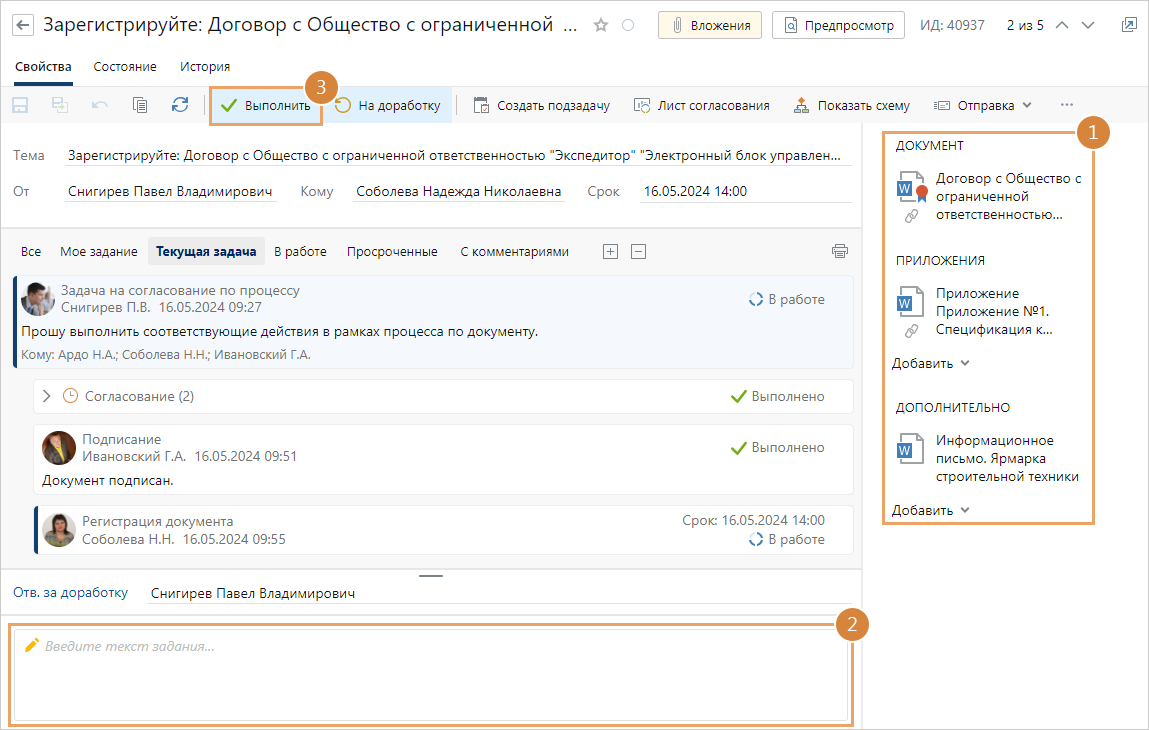Click the Выполнить button
Image resolution: width=1149 pixels, height=730 pixels.
(267, 105)
